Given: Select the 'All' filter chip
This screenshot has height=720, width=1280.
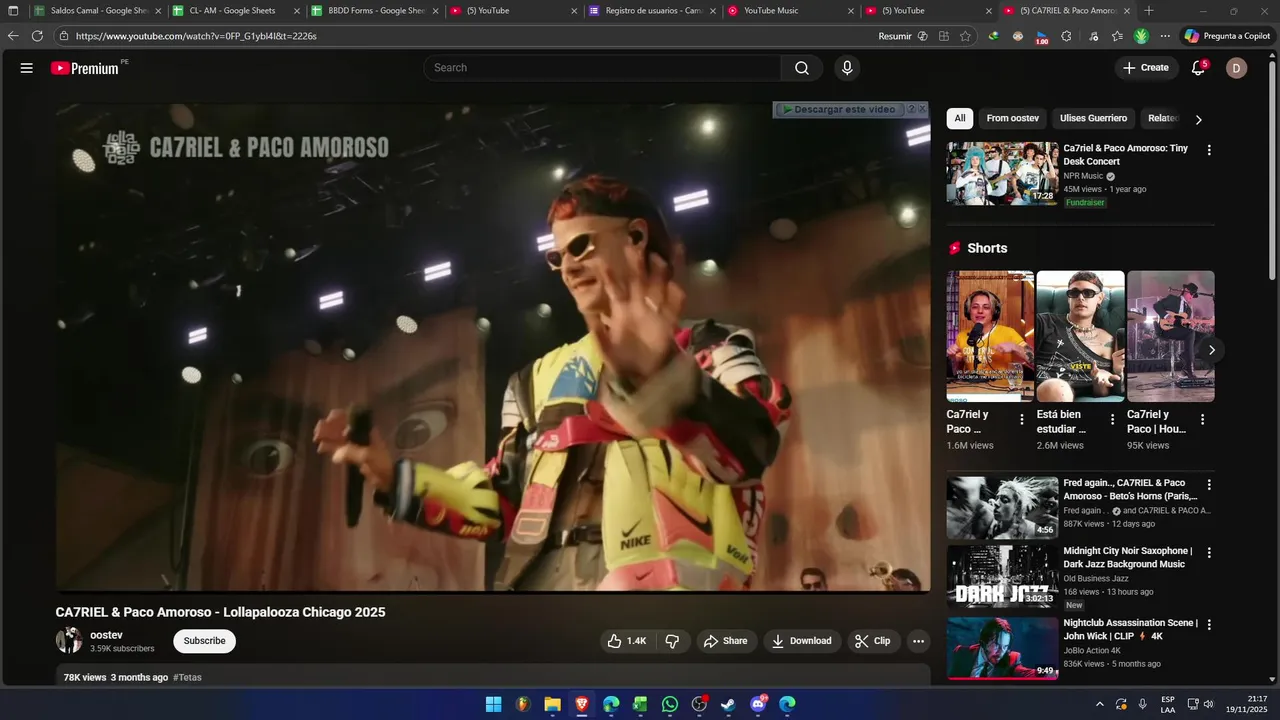Looking at the screenshot, I should click(959, 118).
